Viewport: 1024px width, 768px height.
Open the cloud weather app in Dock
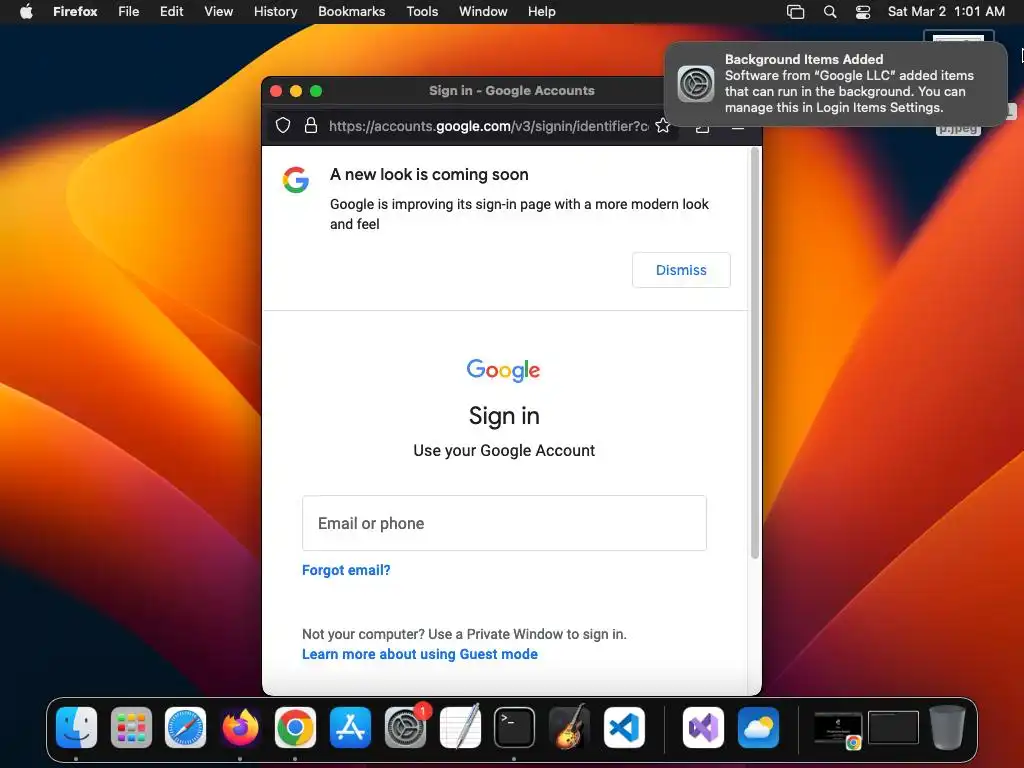[758, 727]
